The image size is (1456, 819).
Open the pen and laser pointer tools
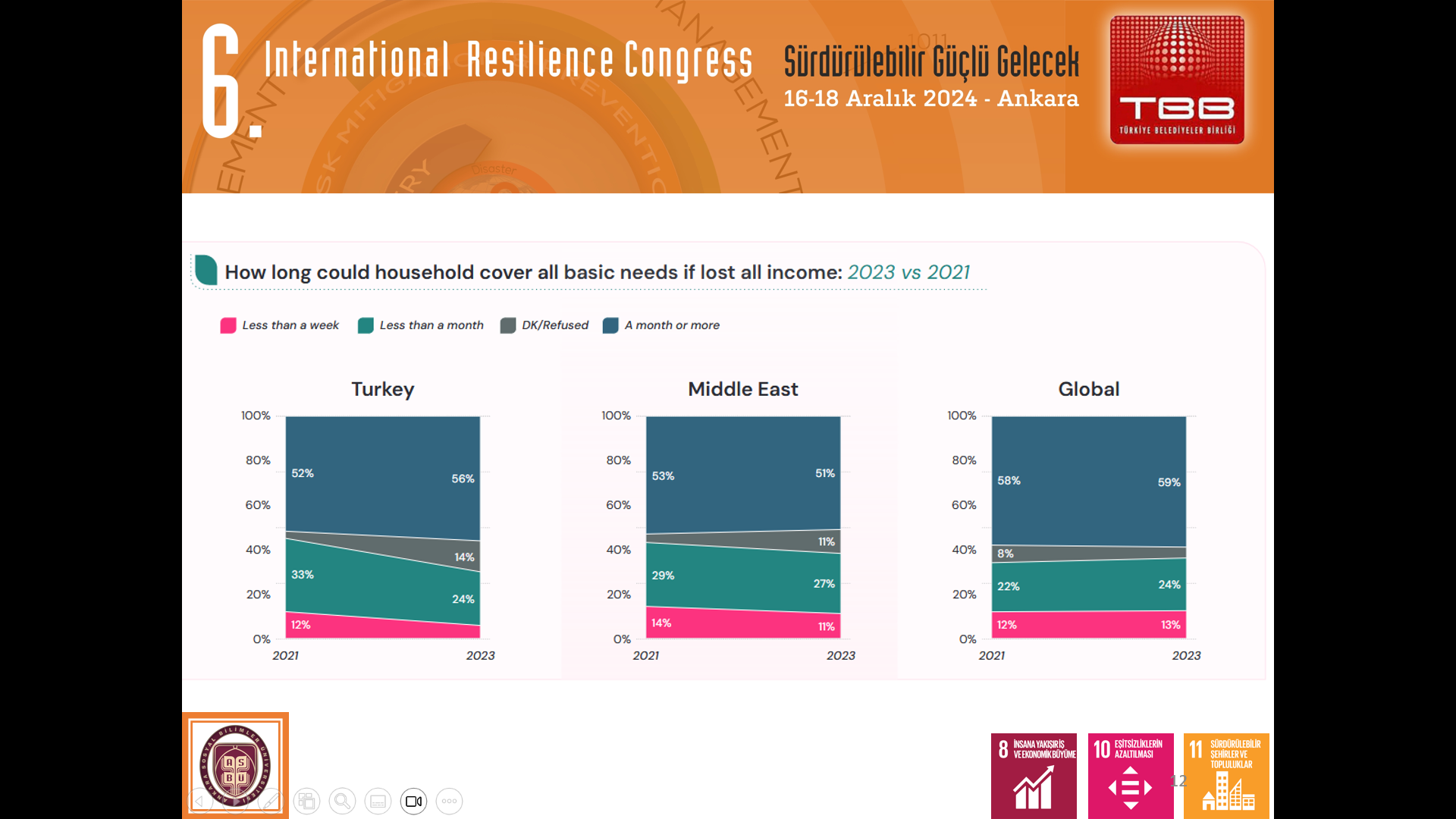[271, 801]
